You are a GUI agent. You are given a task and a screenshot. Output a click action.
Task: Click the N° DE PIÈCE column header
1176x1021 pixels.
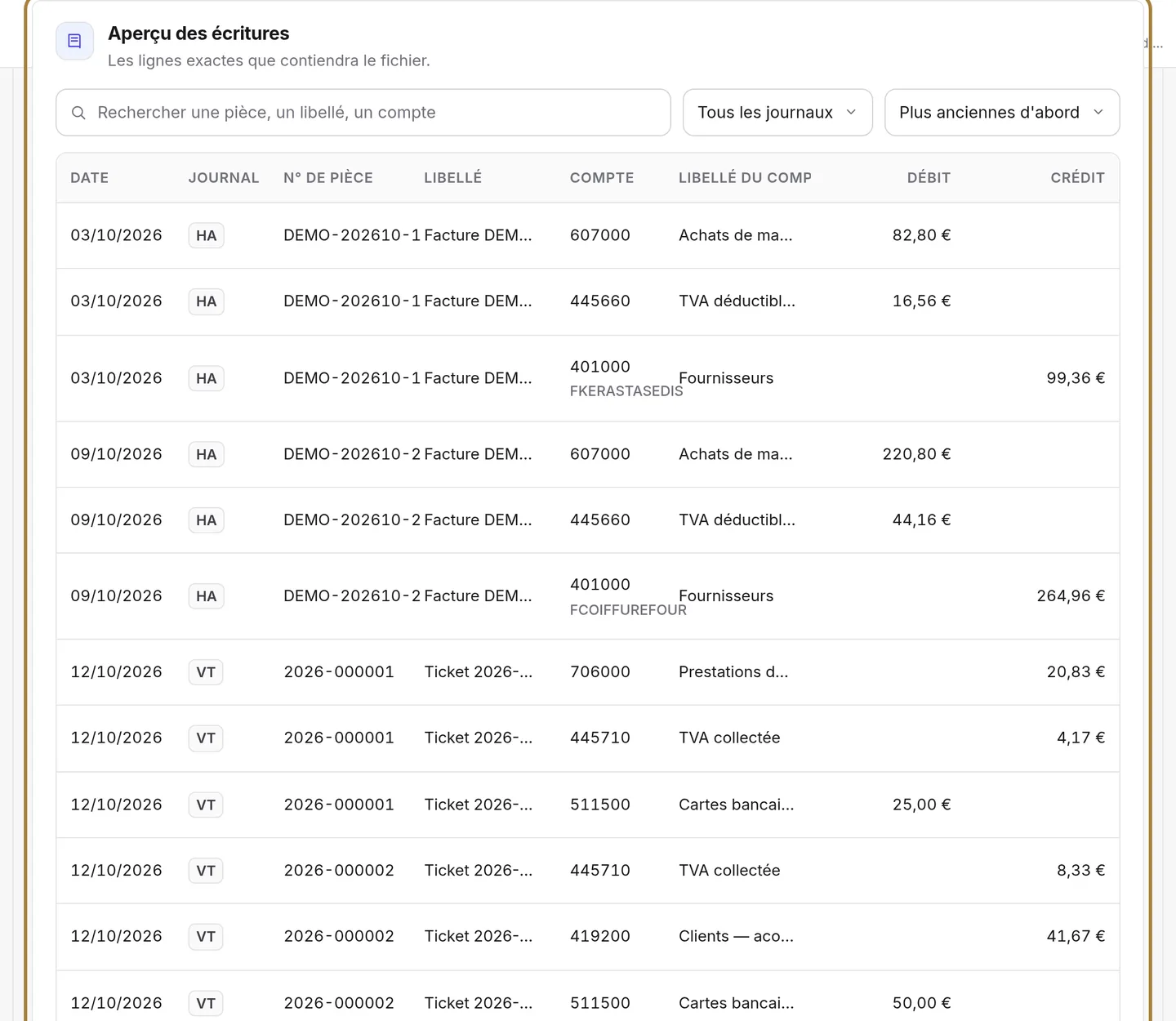[328, 178]
